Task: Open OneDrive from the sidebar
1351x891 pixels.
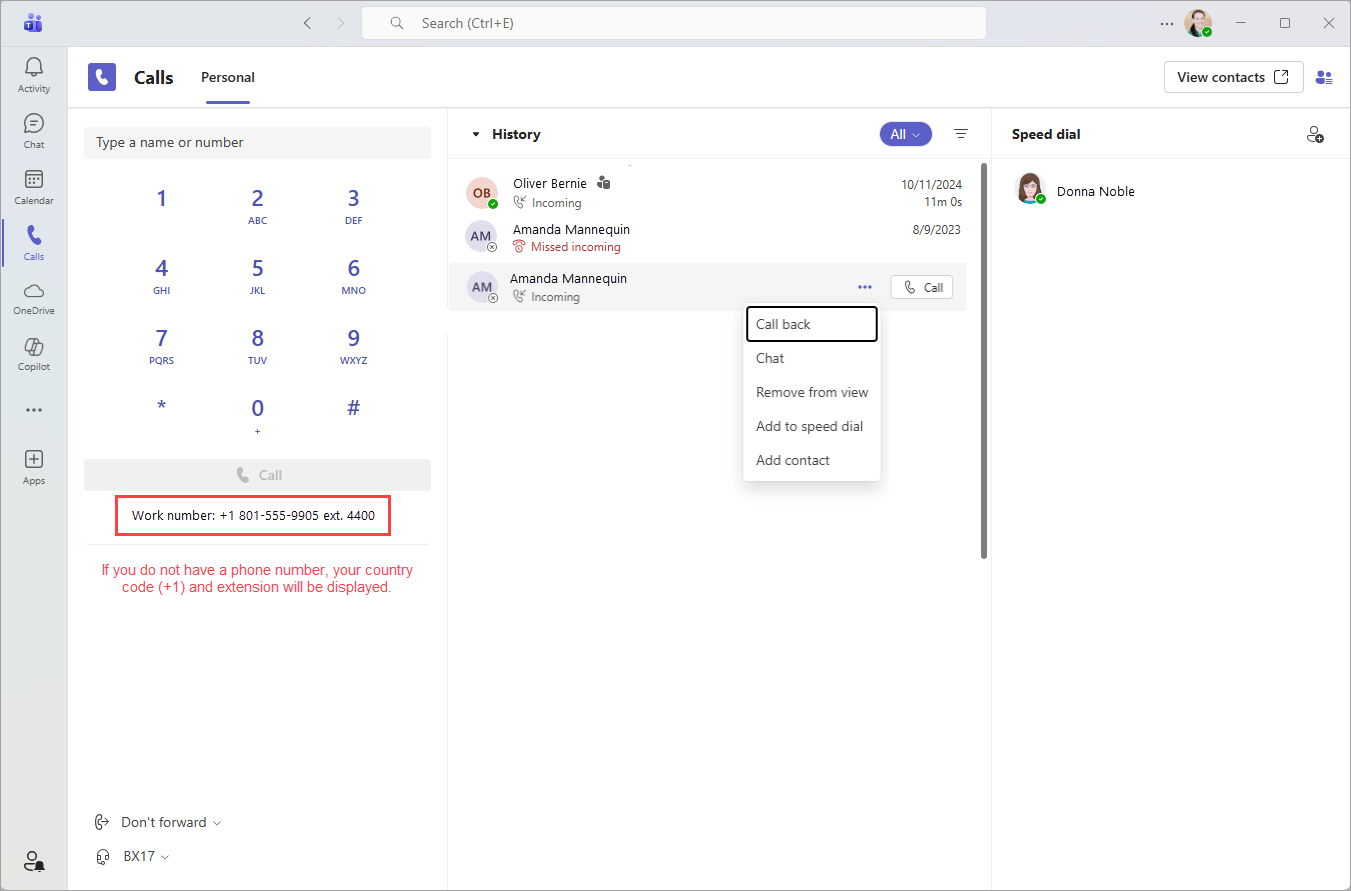Action: point(33,295)
